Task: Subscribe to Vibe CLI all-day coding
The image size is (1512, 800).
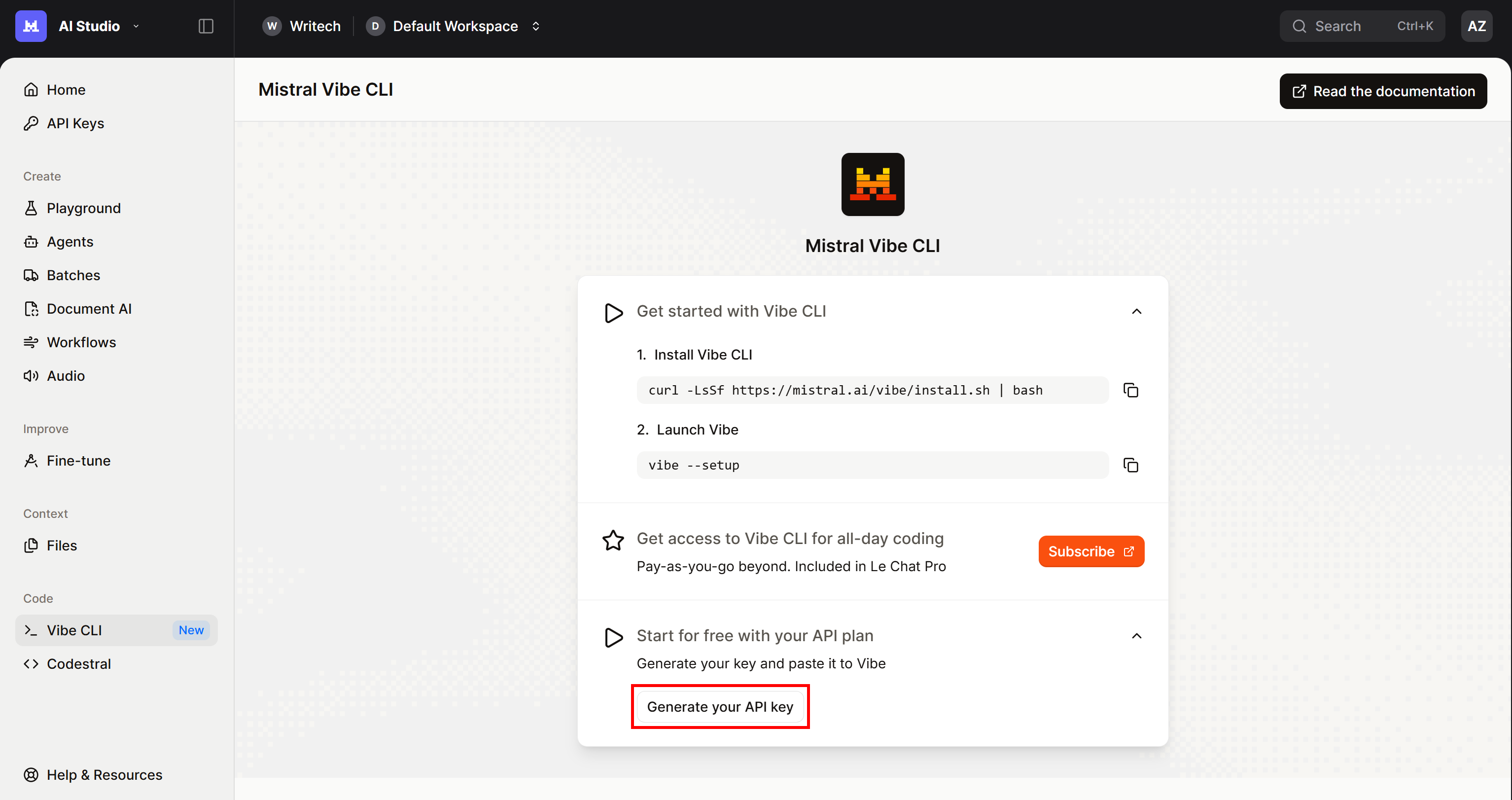Action: click(x=1090, y=551)
